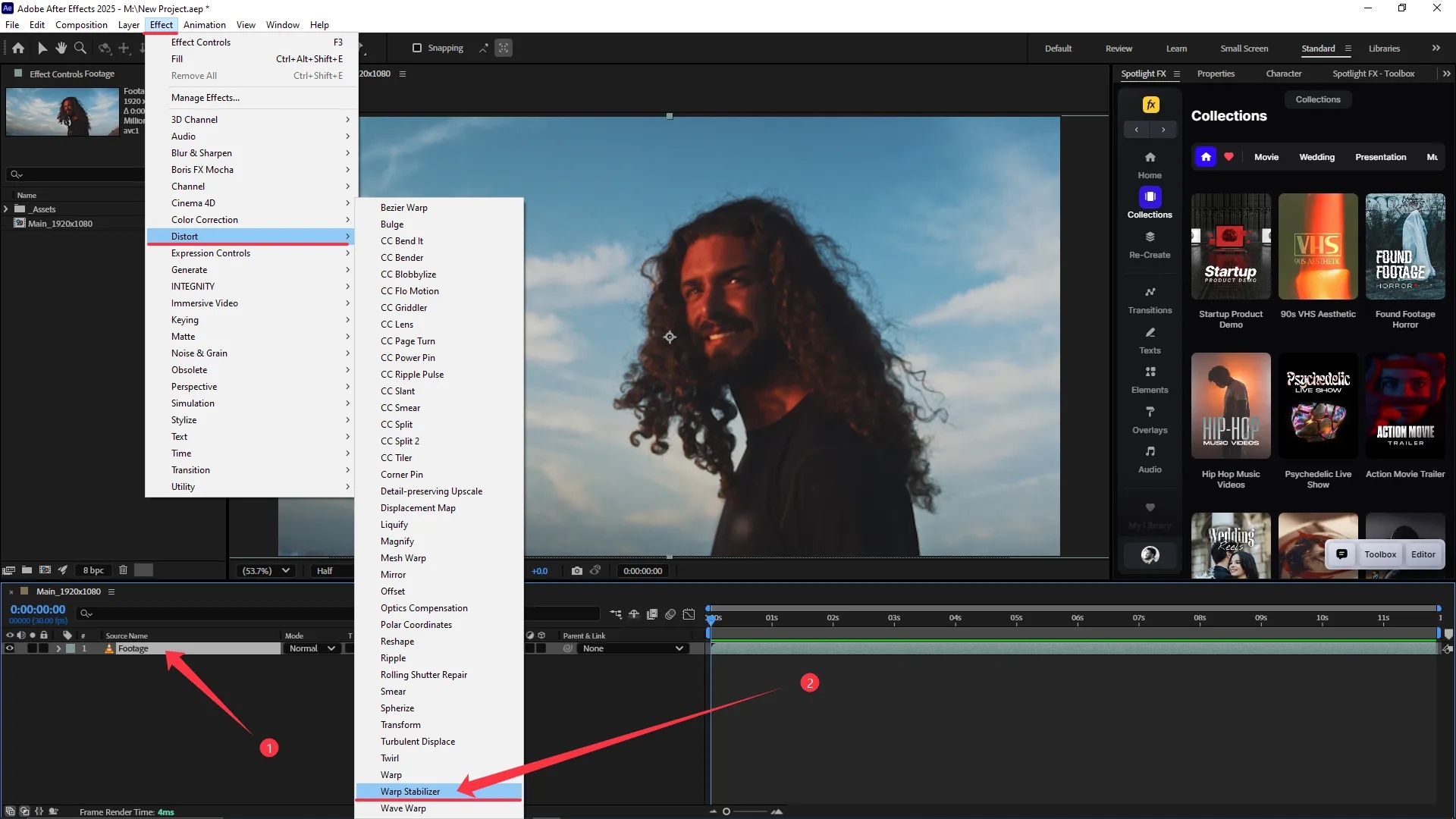This screenshot has height=819, width=1456.
Task: Select the Zoom magnifier tool
Action: [80, 48]
